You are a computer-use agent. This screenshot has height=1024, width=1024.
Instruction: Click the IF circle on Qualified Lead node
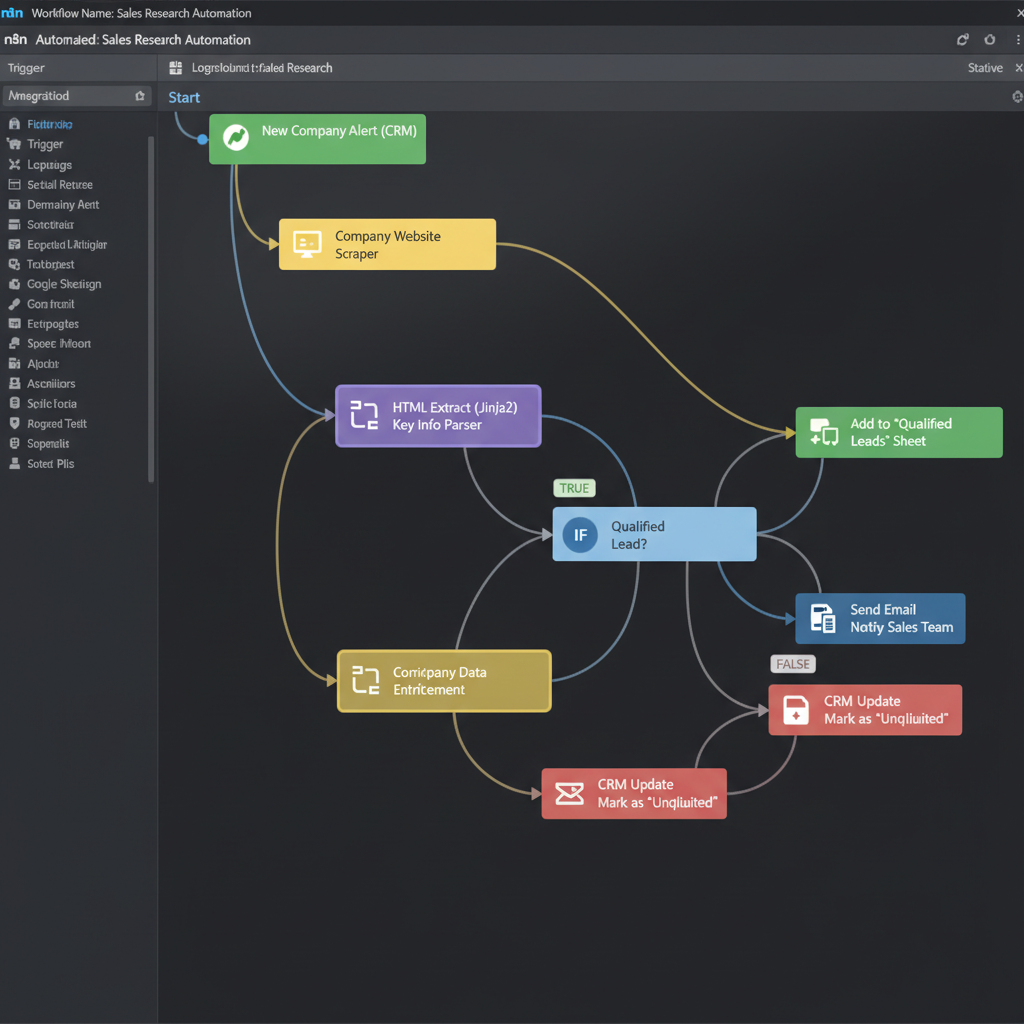580,535
